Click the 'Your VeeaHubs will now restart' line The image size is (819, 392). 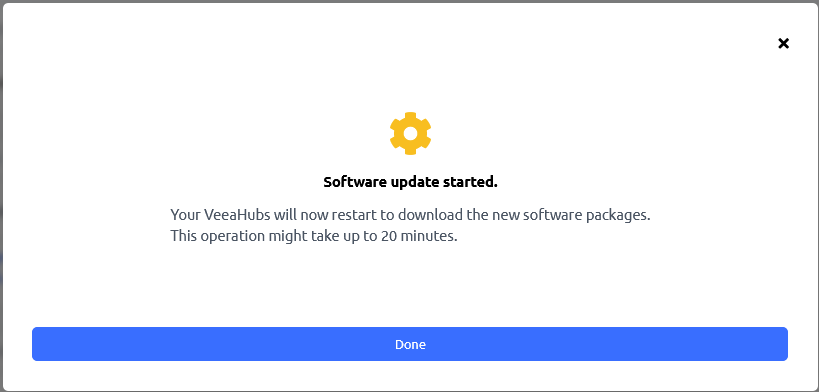[411, 215]
